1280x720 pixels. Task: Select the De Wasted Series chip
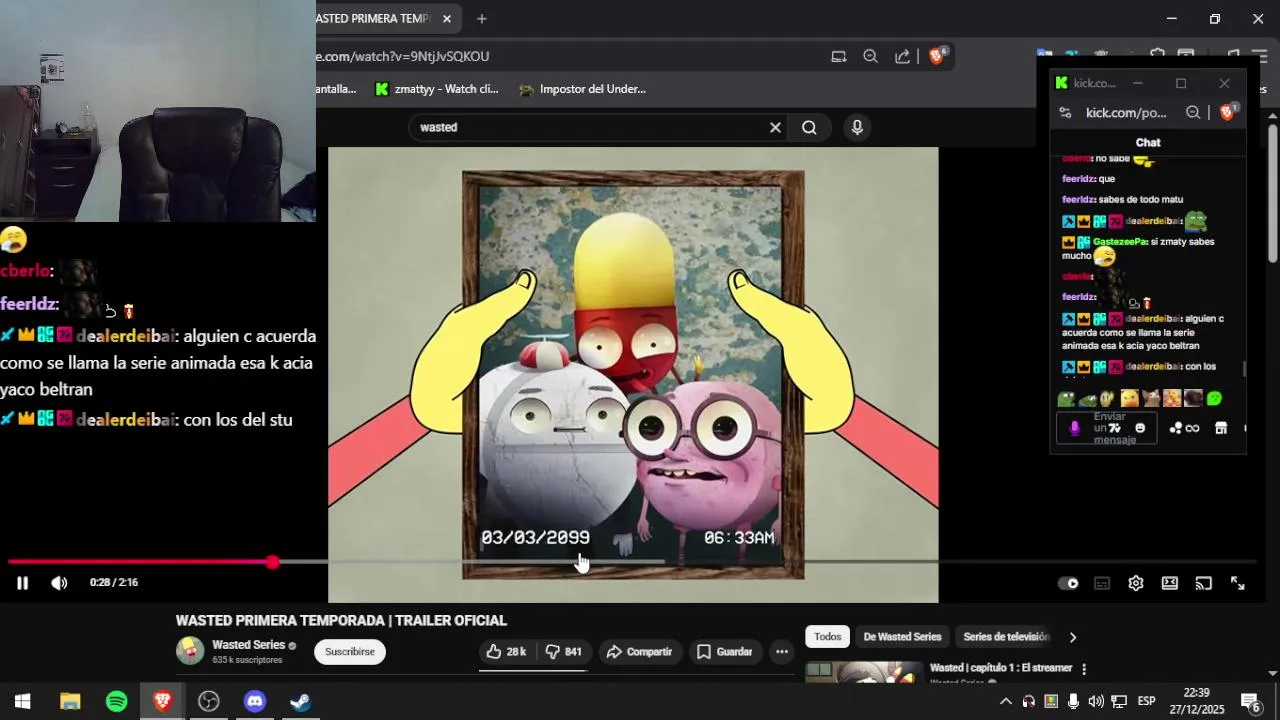tap(902, 637)
